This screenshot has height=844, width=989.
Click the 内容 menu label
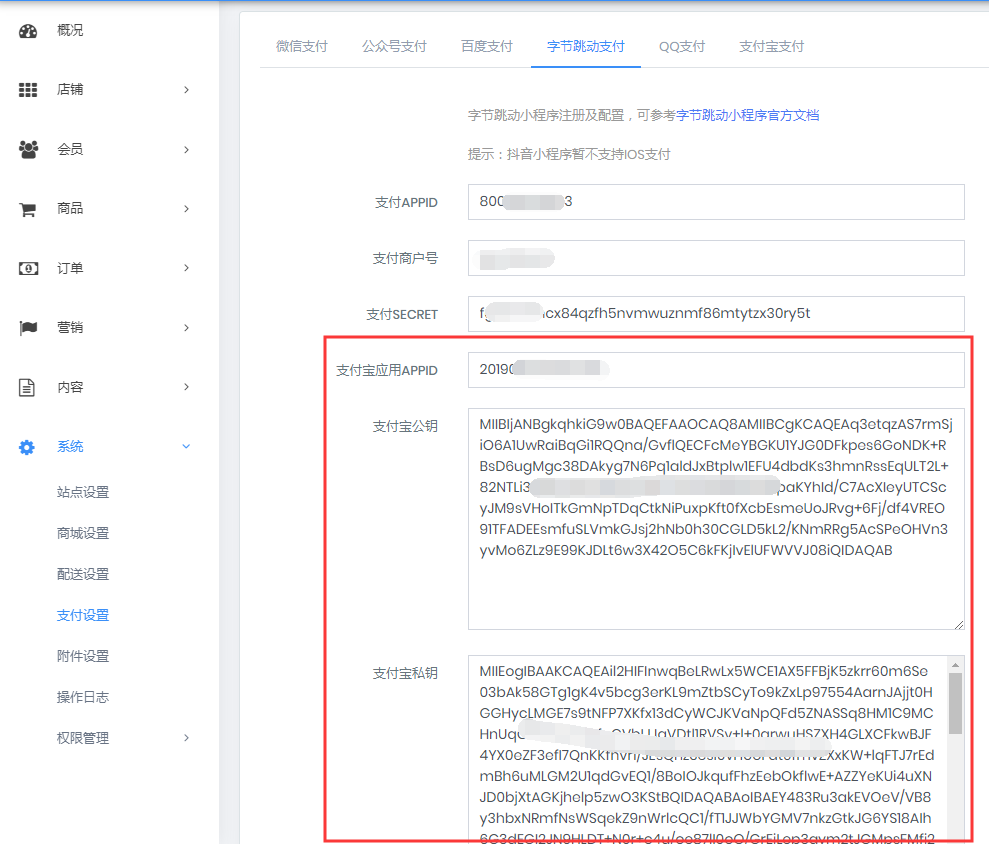pyautogui.click(x=70, y=387)
